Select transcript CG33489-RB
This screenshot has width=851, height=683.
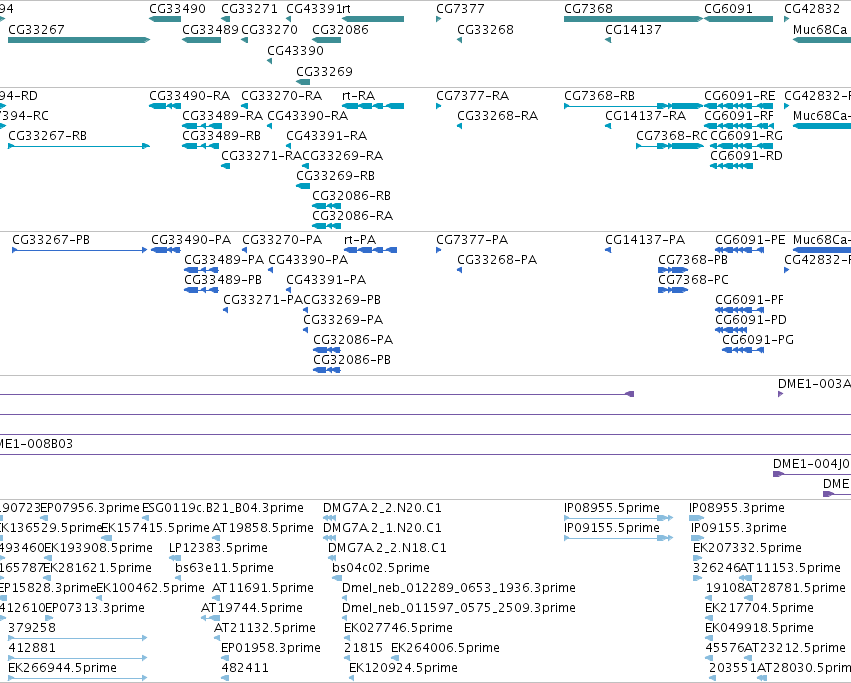point(222,136)
